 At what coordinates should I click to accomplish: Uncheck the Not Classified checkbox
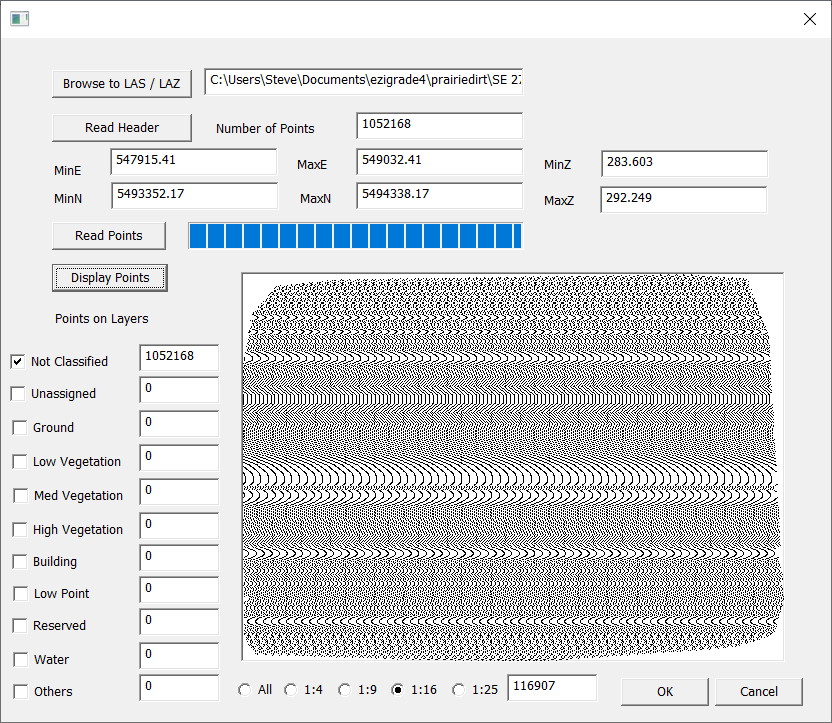[18, 361]
